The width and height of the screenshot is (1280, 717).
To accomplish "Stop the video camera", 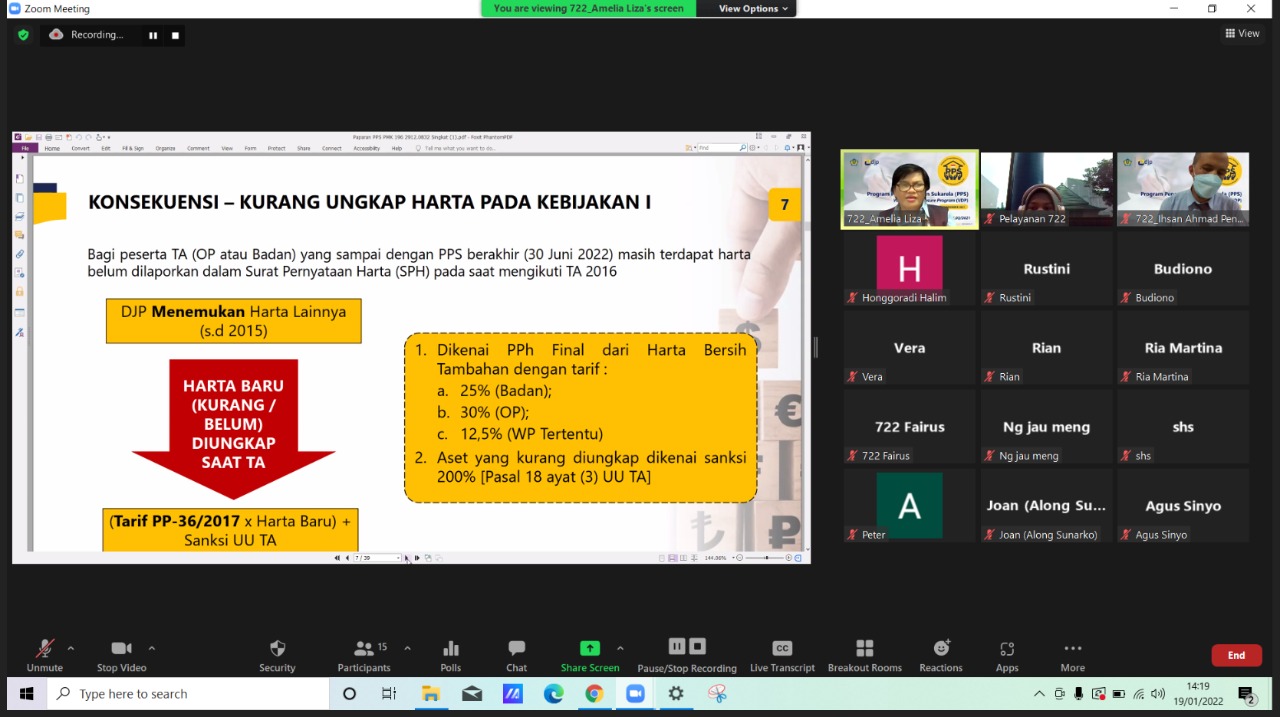I will 121,655.
